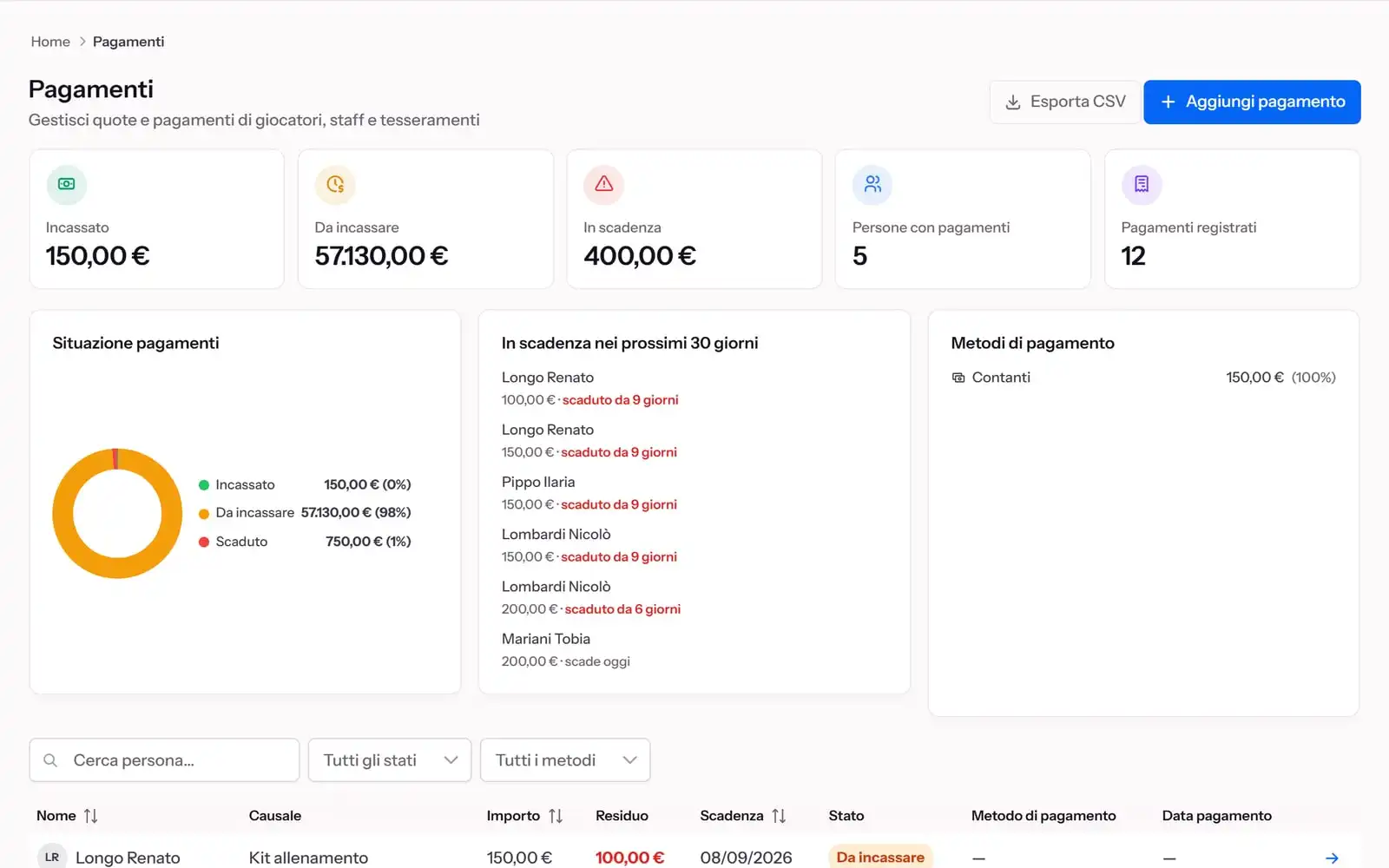Viewport: 1389px width, 868px height.
Task: Click the Contanti 150,00 € (100%) amount
Action: (x=1280, y=378)
